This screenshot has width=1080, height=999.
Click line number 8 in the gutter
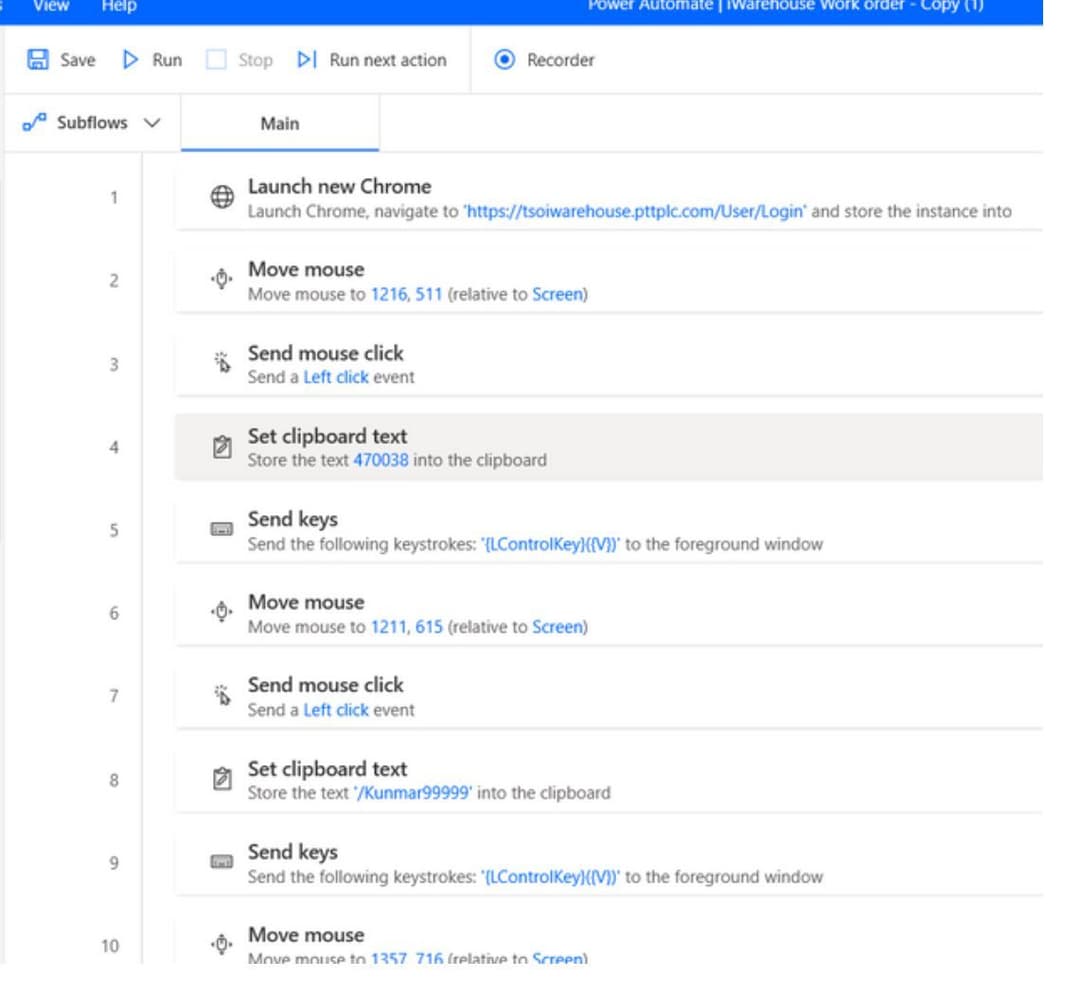[114, 781]
